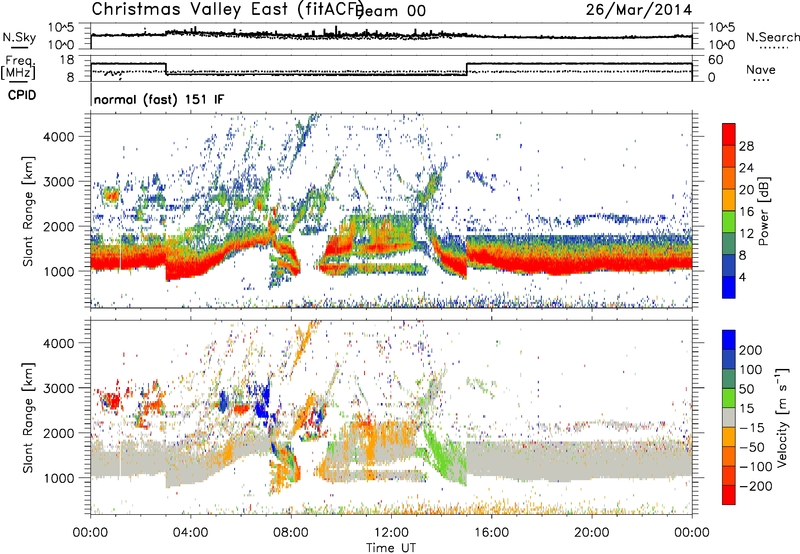Viewport: 800px width, 554px height.
Task: Click the Freq. [MHz] axis label
Action: click(18, 68)
